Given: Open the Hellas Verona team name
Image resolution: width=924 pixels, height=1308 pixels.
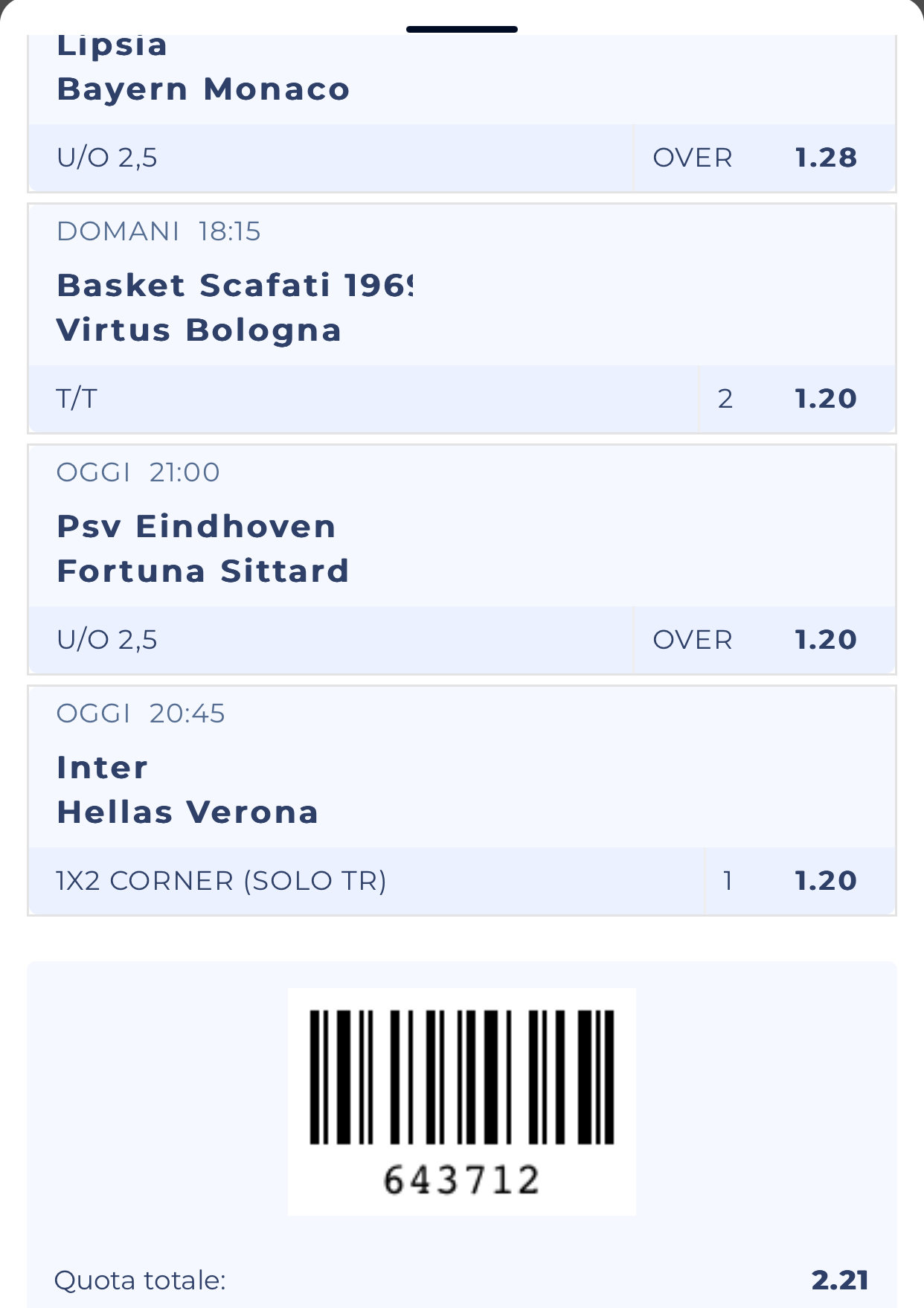Looking at the screenshot, I should click(x=187, y=812).
